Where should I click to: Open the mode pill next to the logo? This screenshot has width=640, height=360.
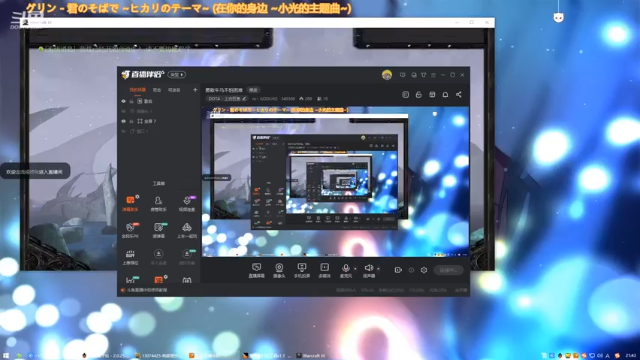click(x=177, y=75)
